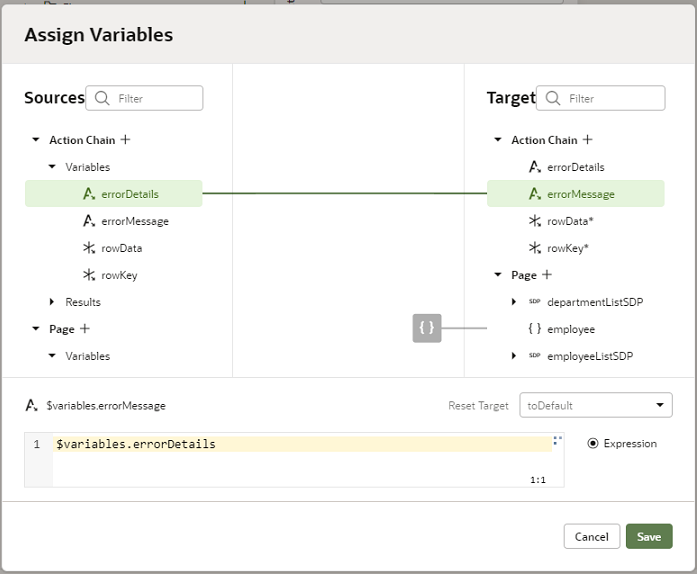The width and height of the screenshot is (697, 574).
Task: Collapse the Sources Action Chain node
Action: click(36, 140)
